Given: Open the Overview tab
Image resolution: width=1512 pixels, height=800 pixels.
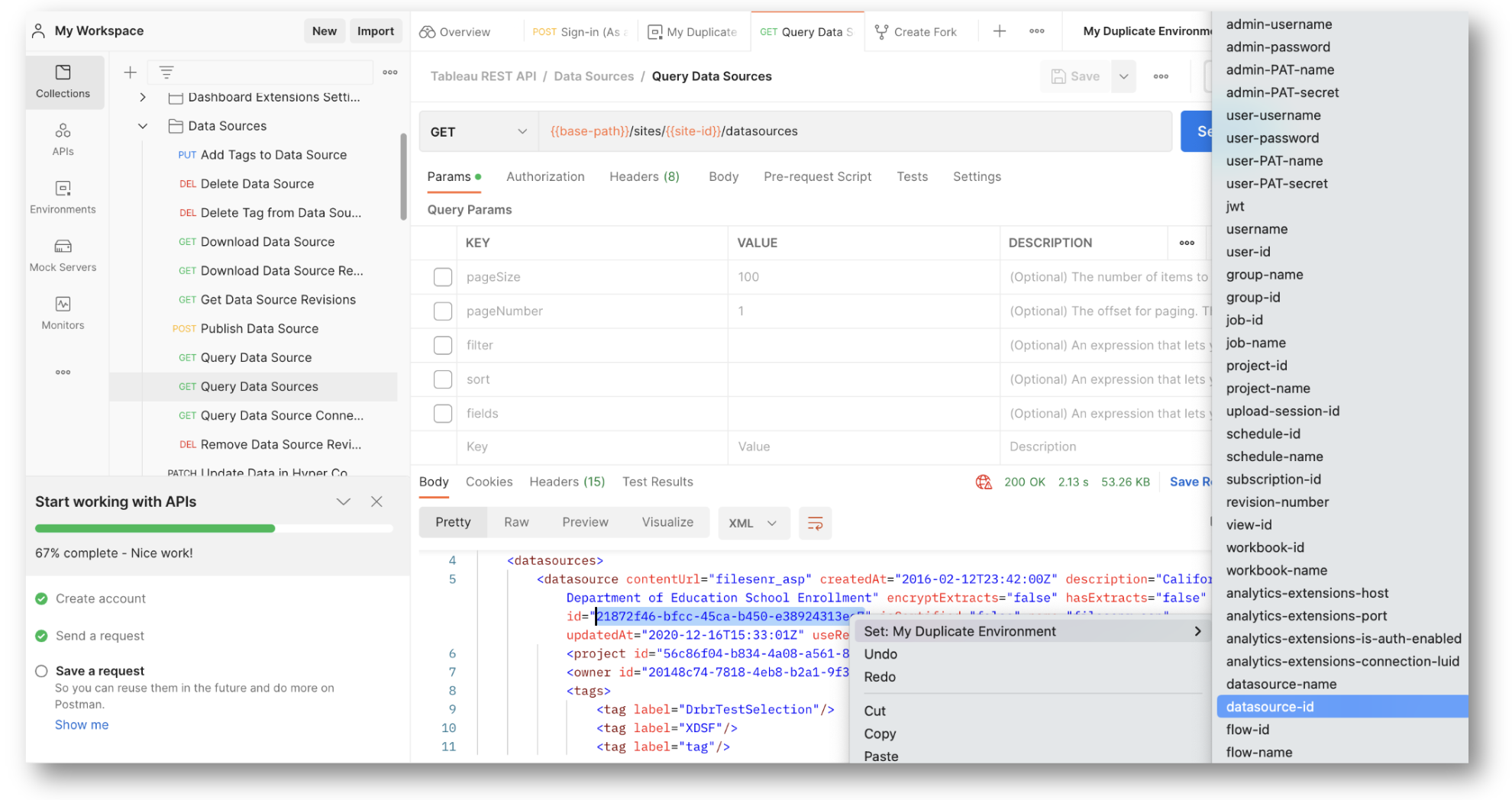Looking at the screenshot, I should coord(455,32).
